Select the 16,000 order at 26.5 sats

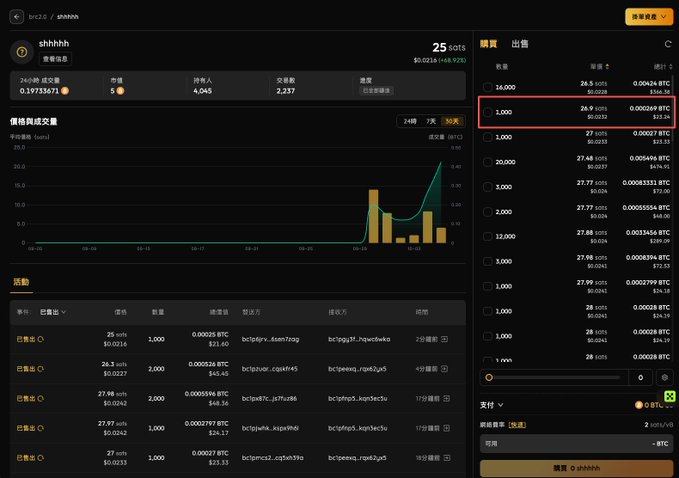[488, 87]
